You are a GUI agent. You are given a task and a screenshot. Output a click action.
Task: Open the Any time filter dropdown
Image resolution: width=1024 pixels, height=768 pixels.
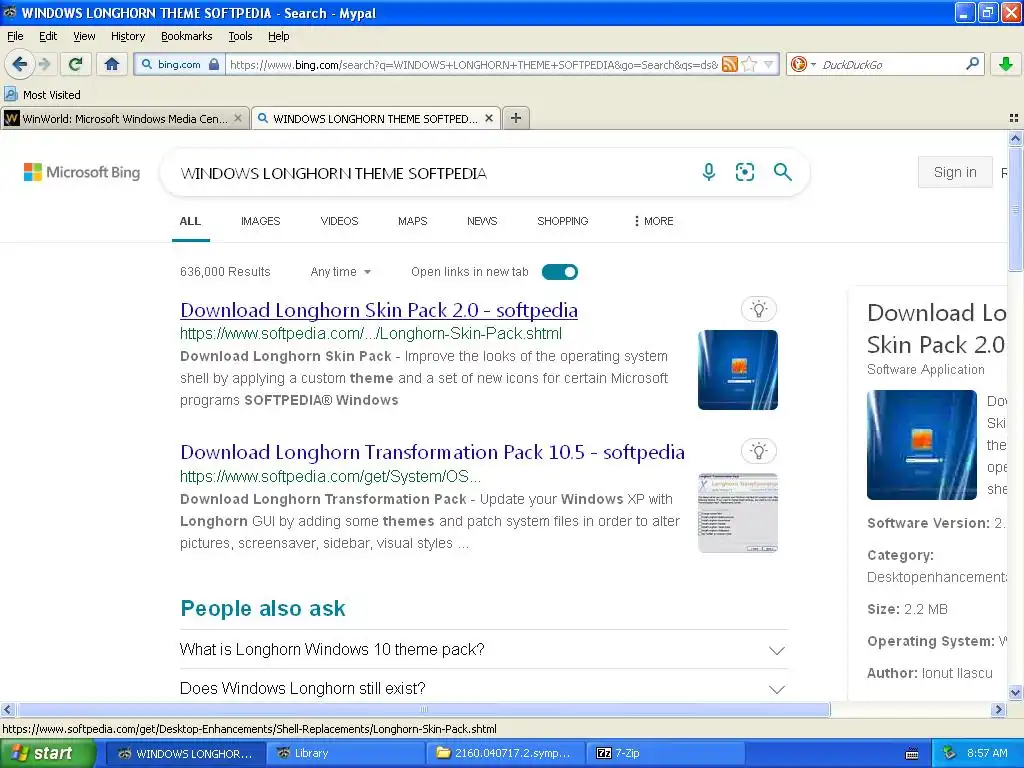click(x=340, y=272)
